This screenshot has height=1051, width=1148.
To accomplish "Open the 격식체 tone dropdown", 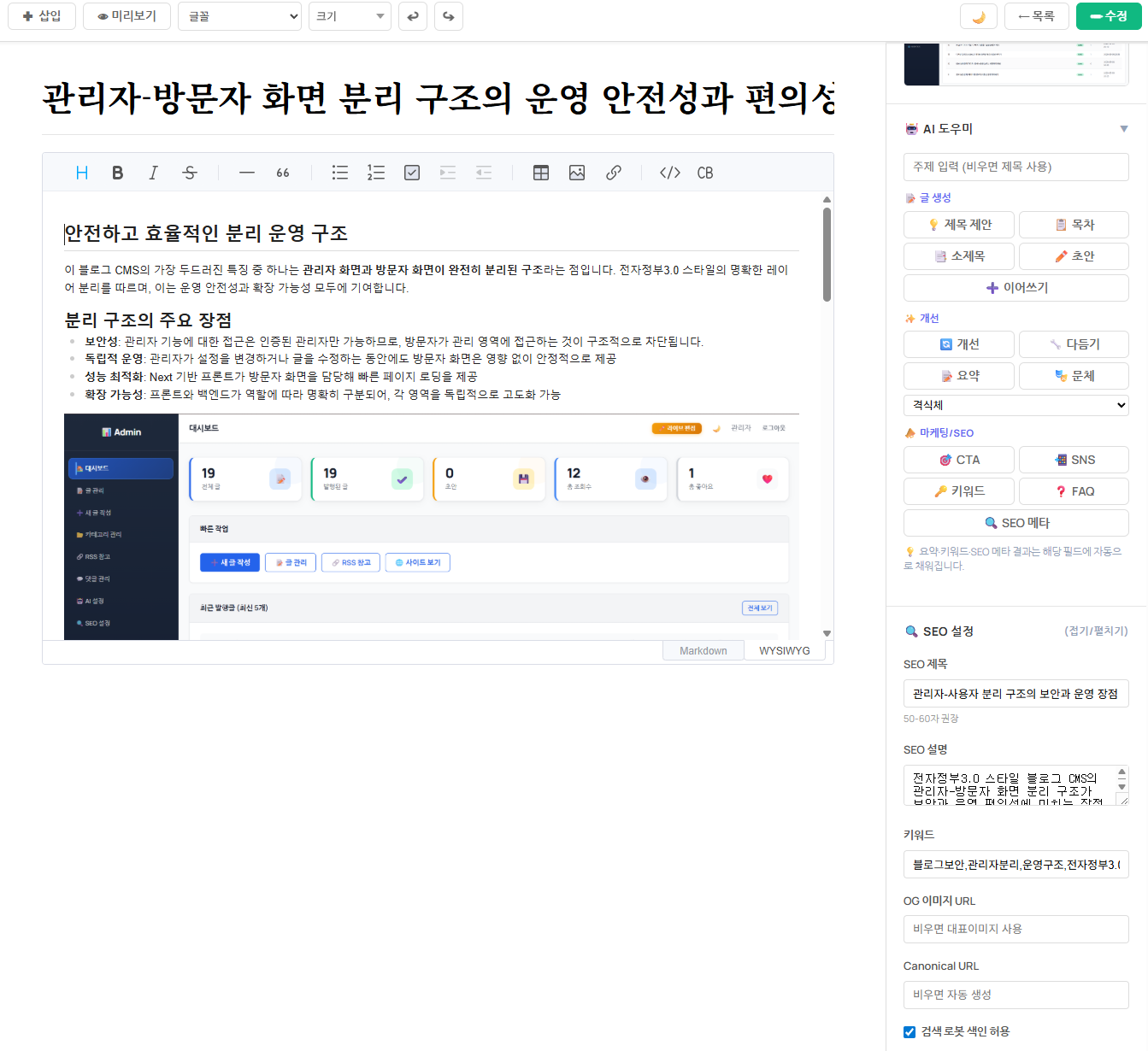I will (1016, 405).
